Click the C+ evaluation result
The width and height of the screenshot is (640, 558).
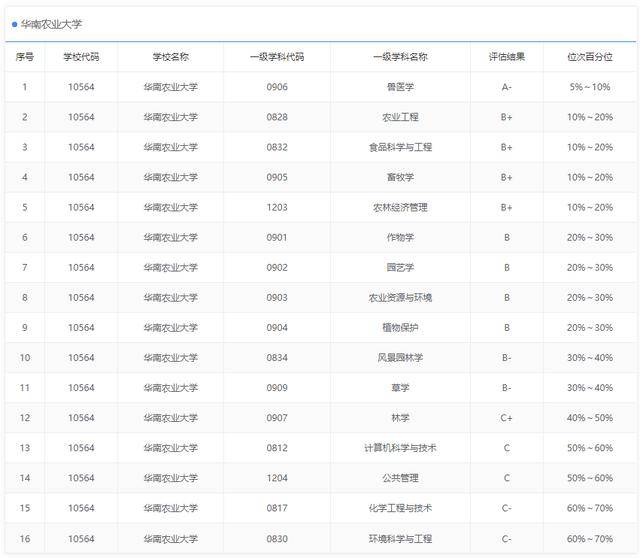[507, 418]
